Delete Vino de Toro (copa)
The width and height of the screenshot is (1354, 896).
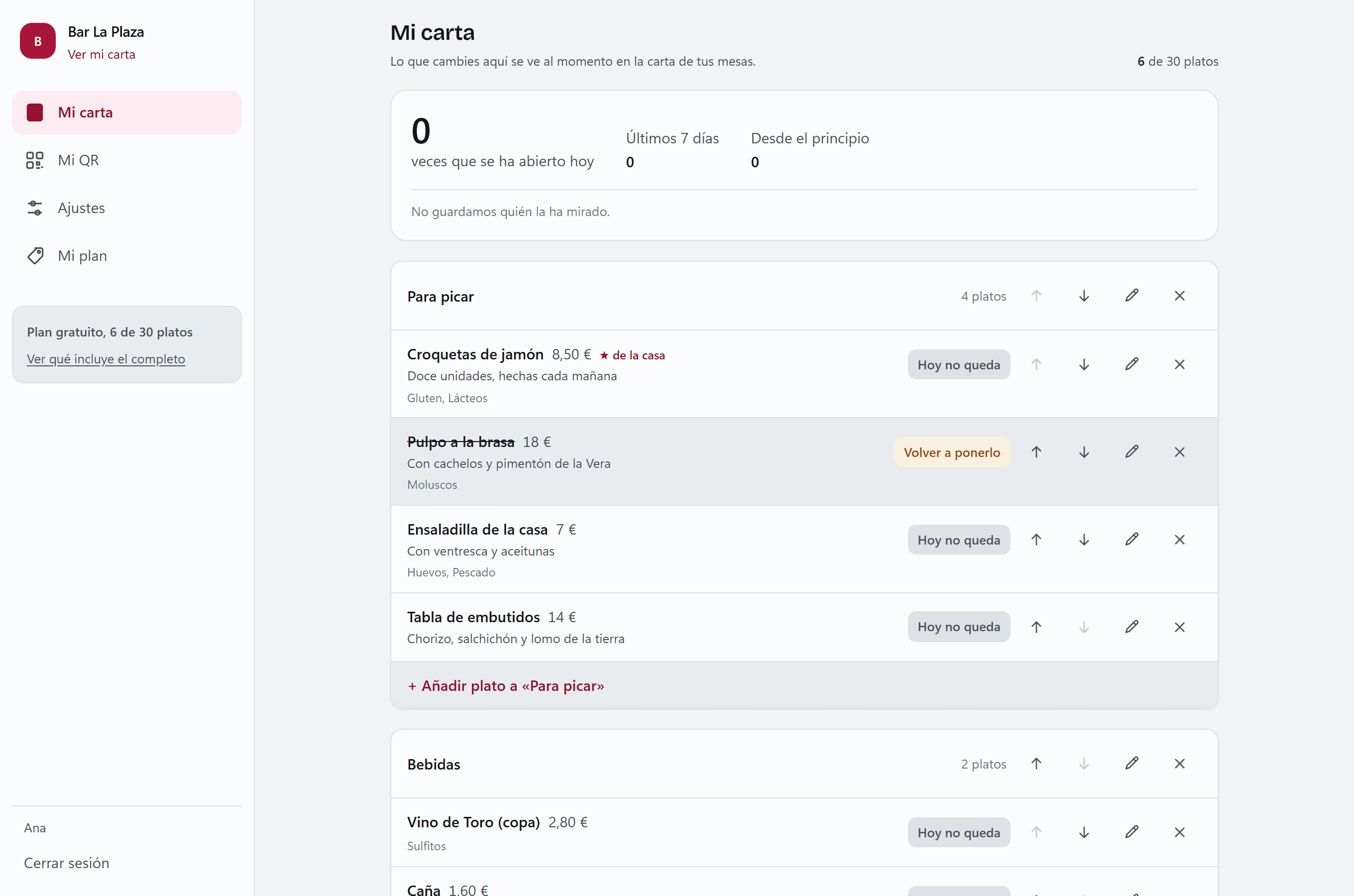pos(1180,833)
